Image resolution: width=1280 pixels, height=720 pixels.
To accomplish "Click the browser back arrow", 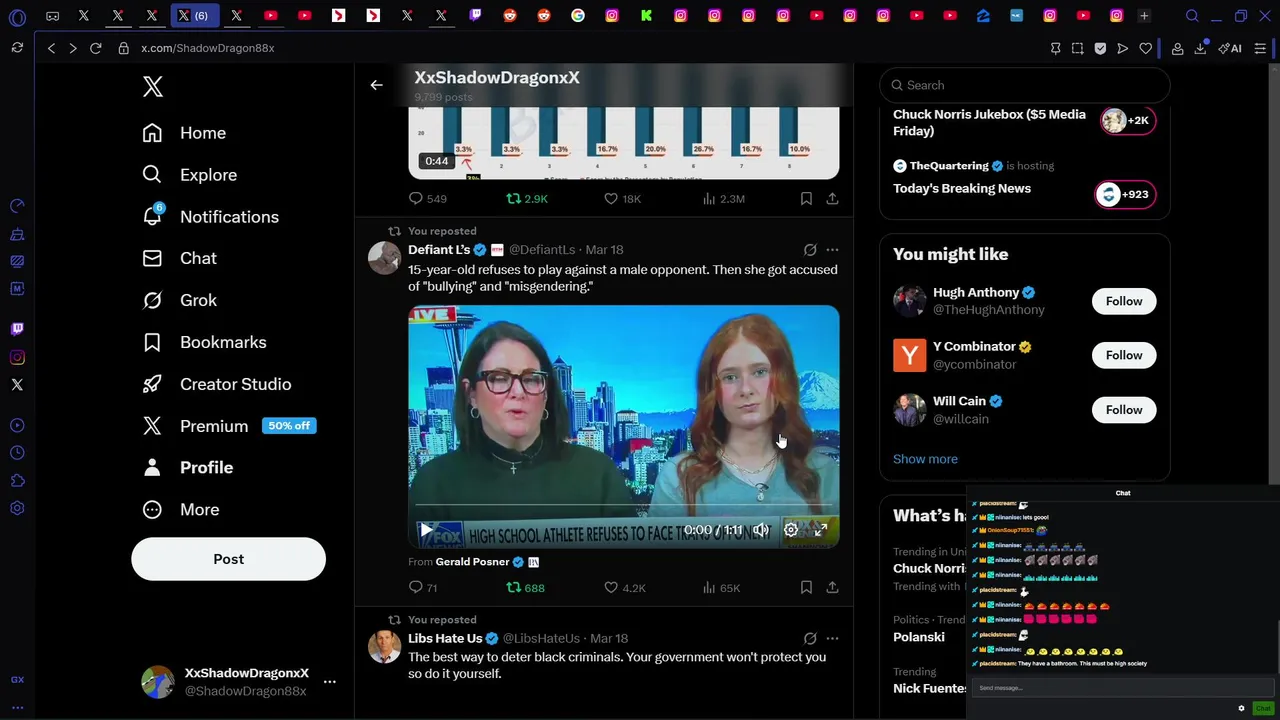I will (51, 48).
